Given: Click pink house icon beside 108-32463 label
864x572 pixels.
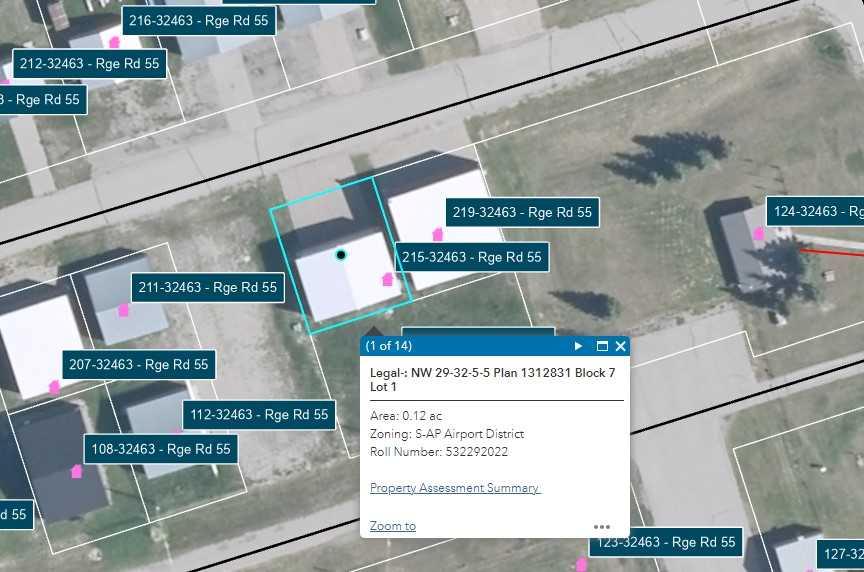Looking at the screenshot, I should [76, 471].
